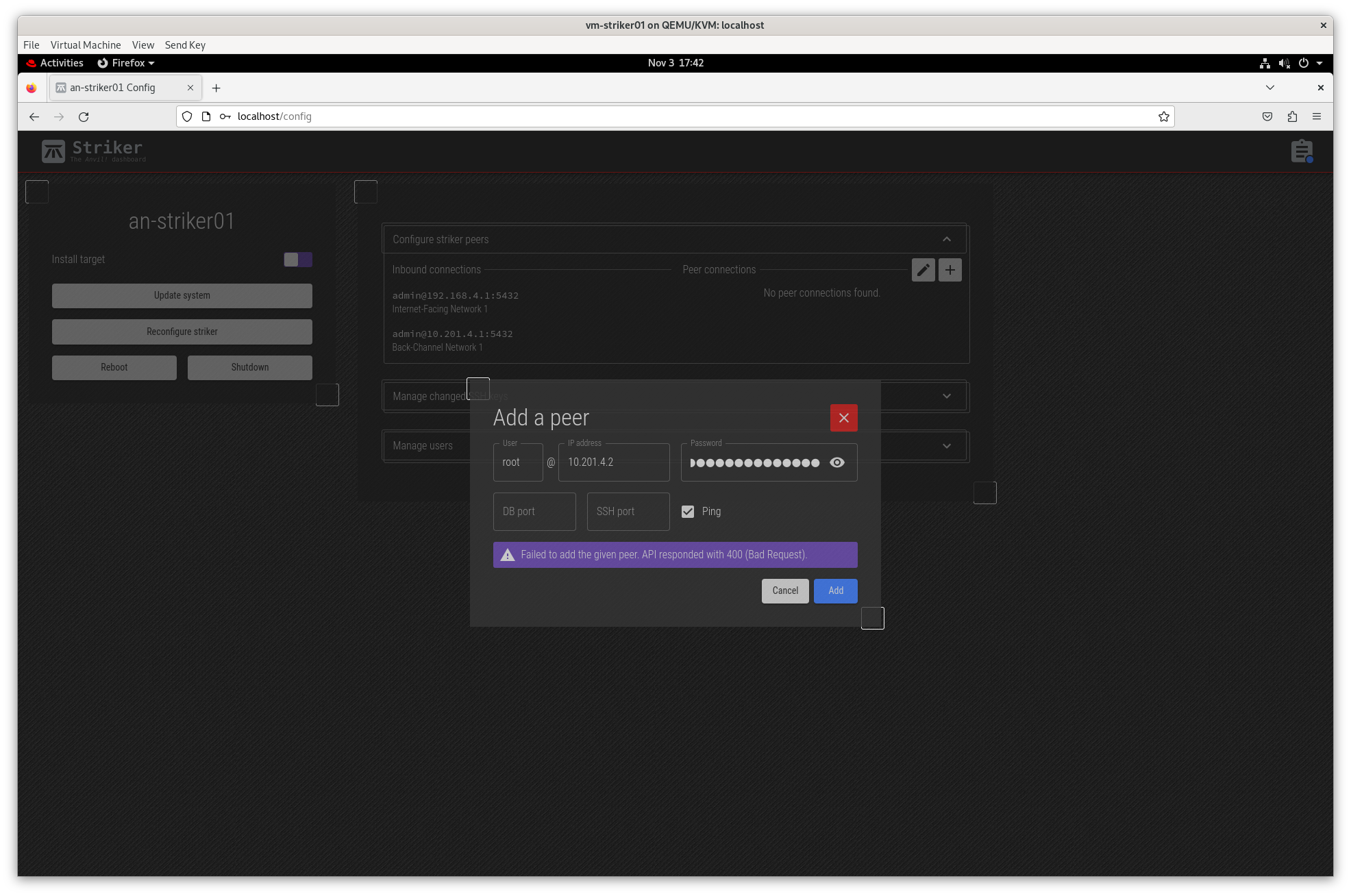Screen dimensions: 1351x896
Task: Open the Virtual Machine menu
Action: pos(86,45)
